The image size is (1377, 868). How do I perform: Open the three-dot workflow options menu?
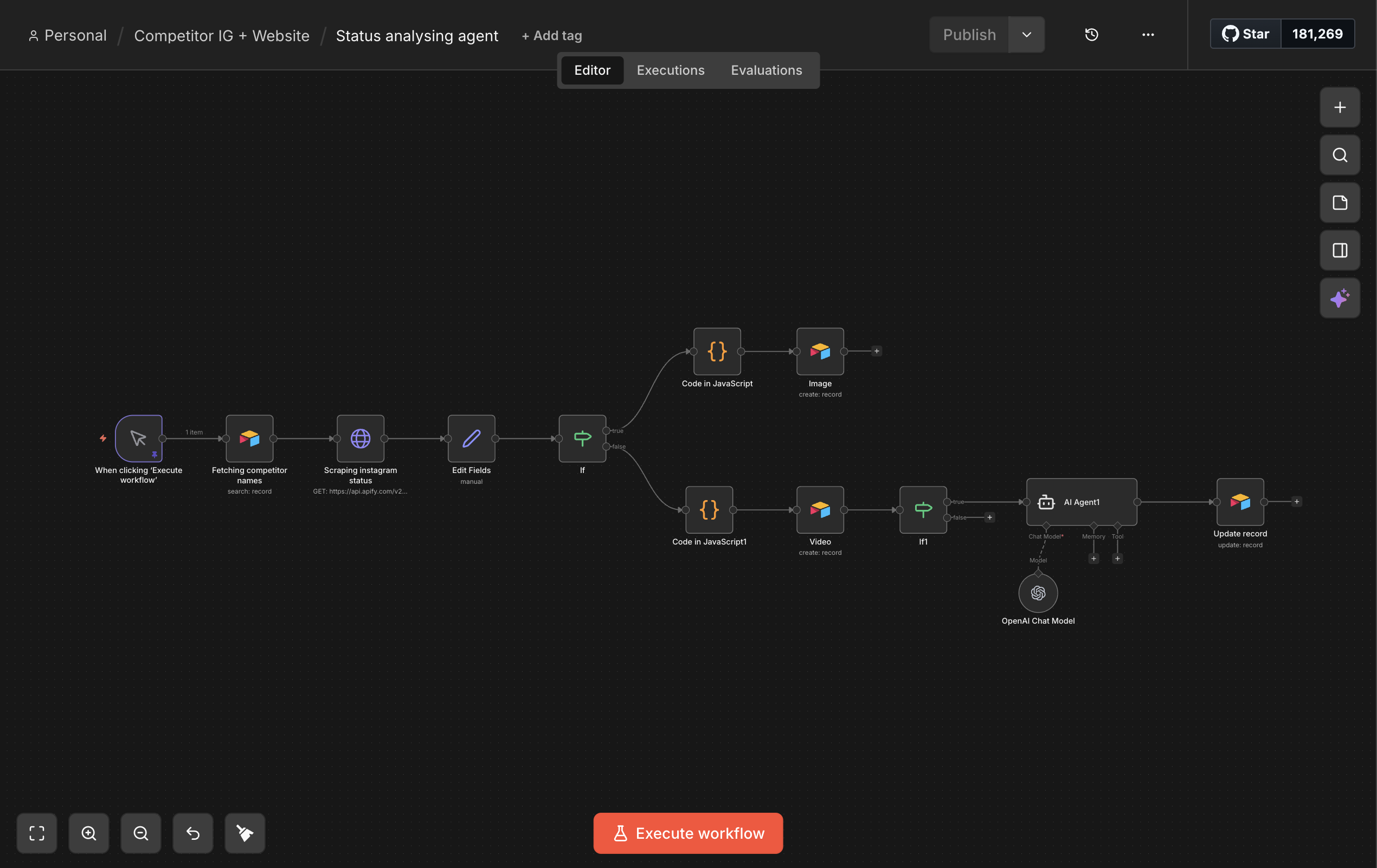pyautogui.click(x=1148, y=35)
